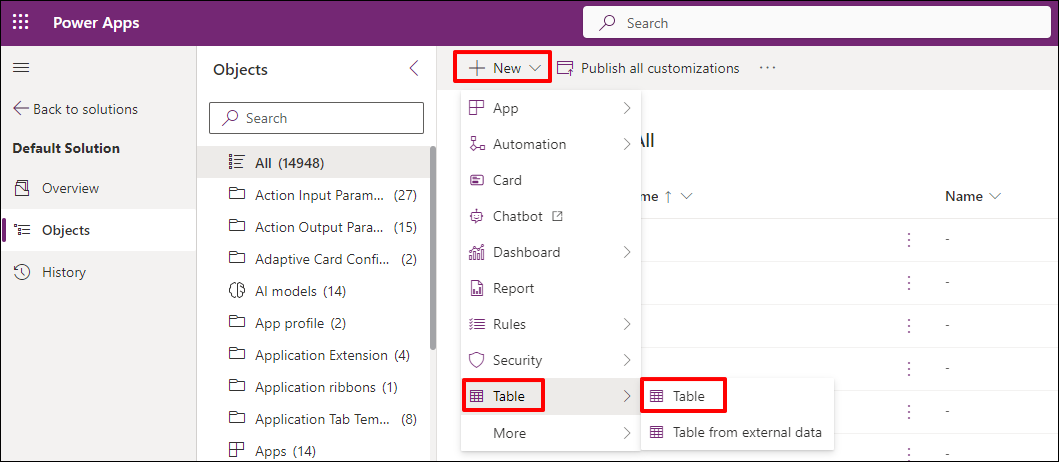Choose Chatbot from the New menu
This screenshot has width=1059, height=462.
pyautogui.click(x=550, y=216)
